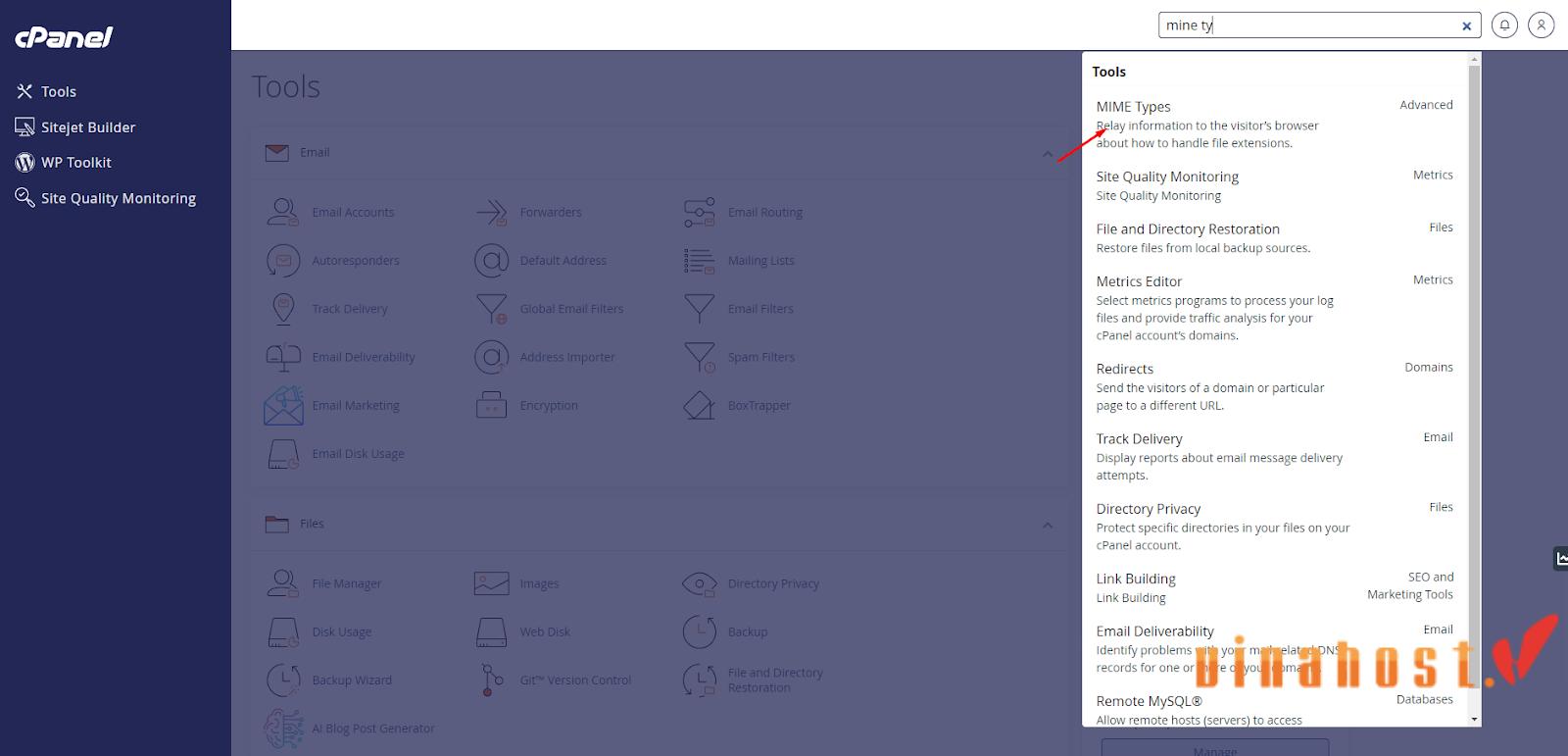Open the Email Accounts icon
Image resolution: width=1568 pixels, height=756 pixels.
click(x=283, y=212)
